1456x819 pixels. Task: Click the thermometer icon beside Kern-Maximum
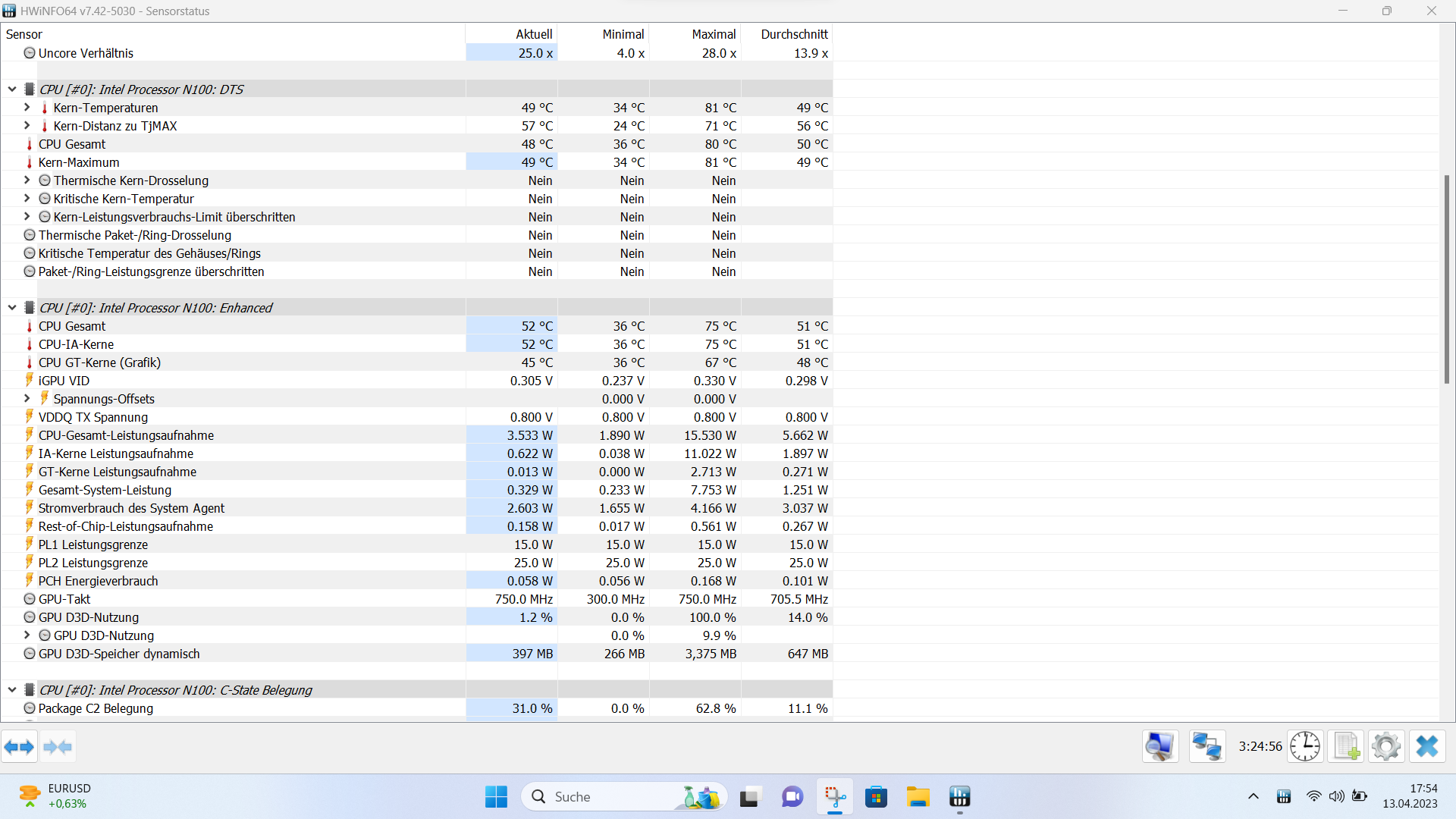pos(30,162)
